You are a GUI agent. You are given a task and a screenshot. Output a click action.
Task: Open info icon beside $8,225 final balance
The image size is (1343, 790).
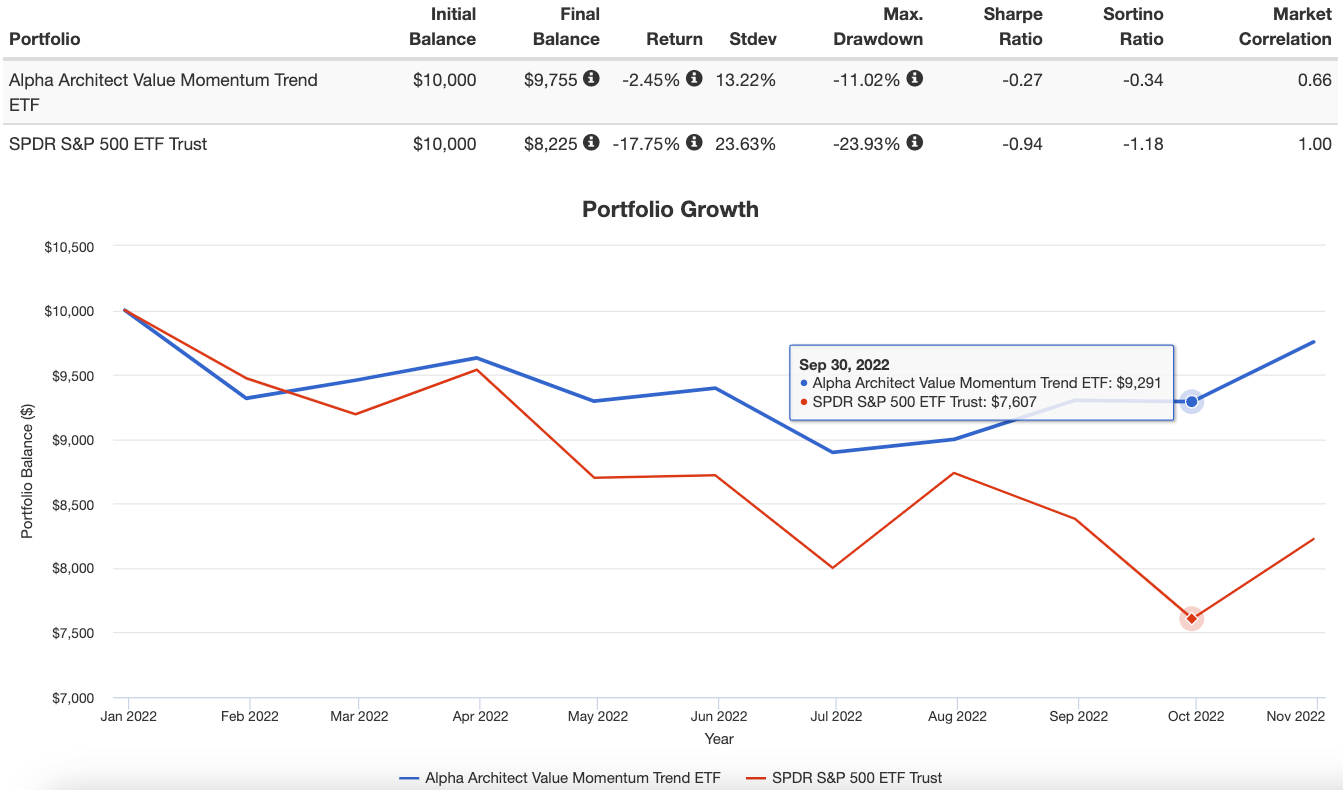coord(591,142)
